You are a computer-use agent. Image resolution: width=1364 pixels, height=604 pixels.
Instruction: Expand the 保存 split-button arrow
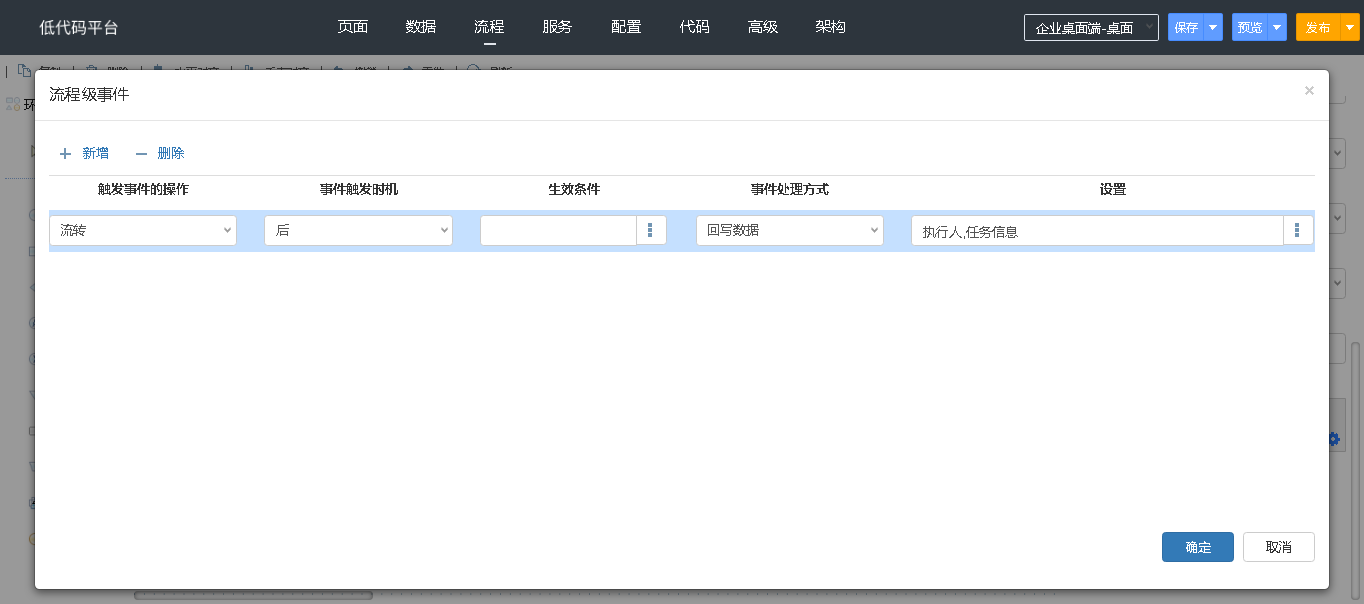(1213, 28)
